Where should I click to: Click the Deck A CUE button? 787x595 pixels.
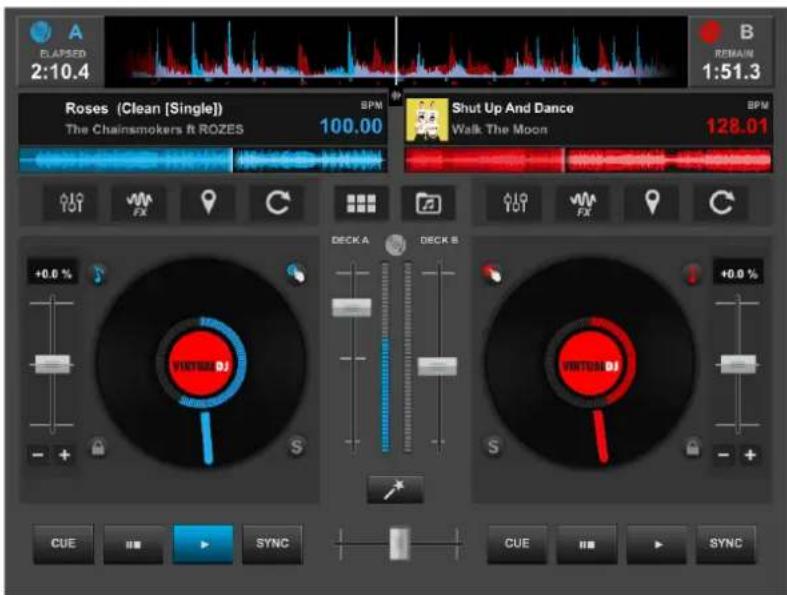63,544
